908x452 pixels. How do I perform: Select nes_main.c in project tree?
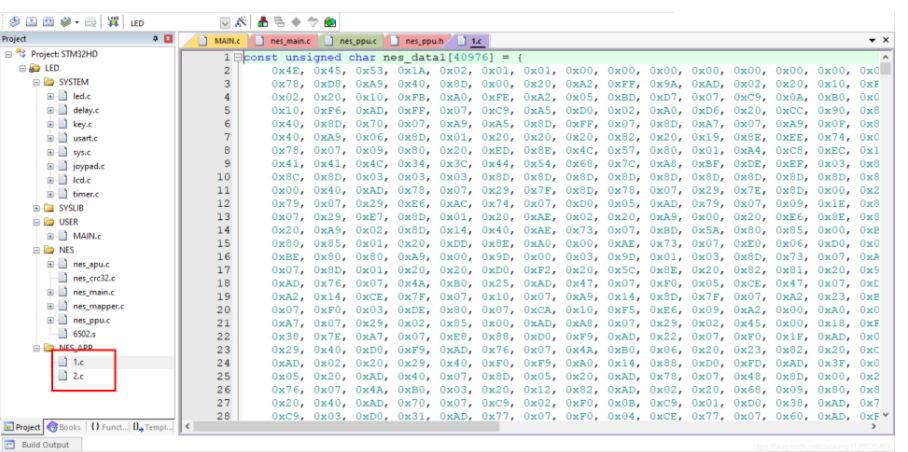click(94, 292)
